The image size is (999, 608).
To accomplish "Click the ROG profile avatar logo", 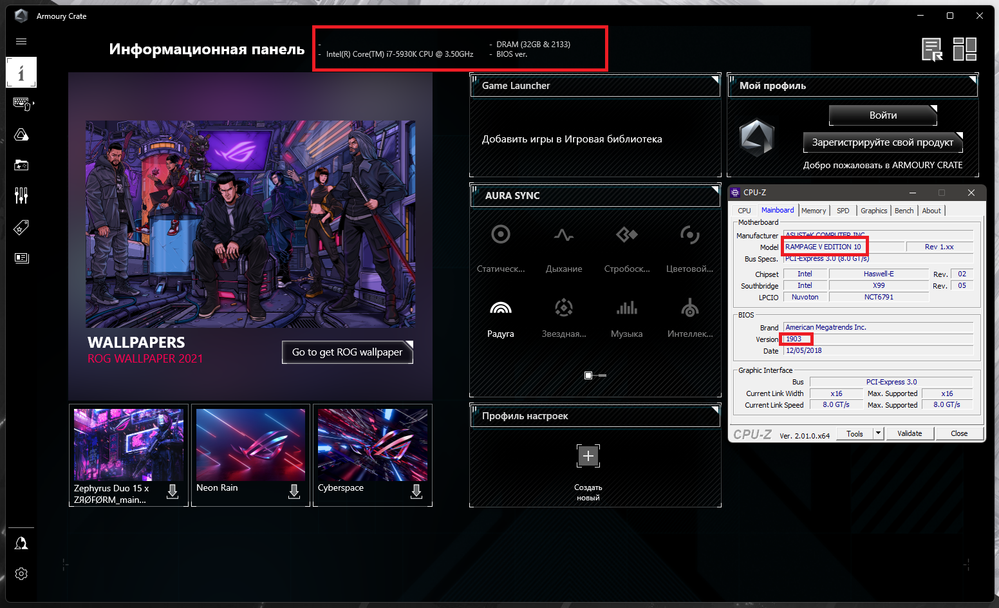I will tap(757, 138).
